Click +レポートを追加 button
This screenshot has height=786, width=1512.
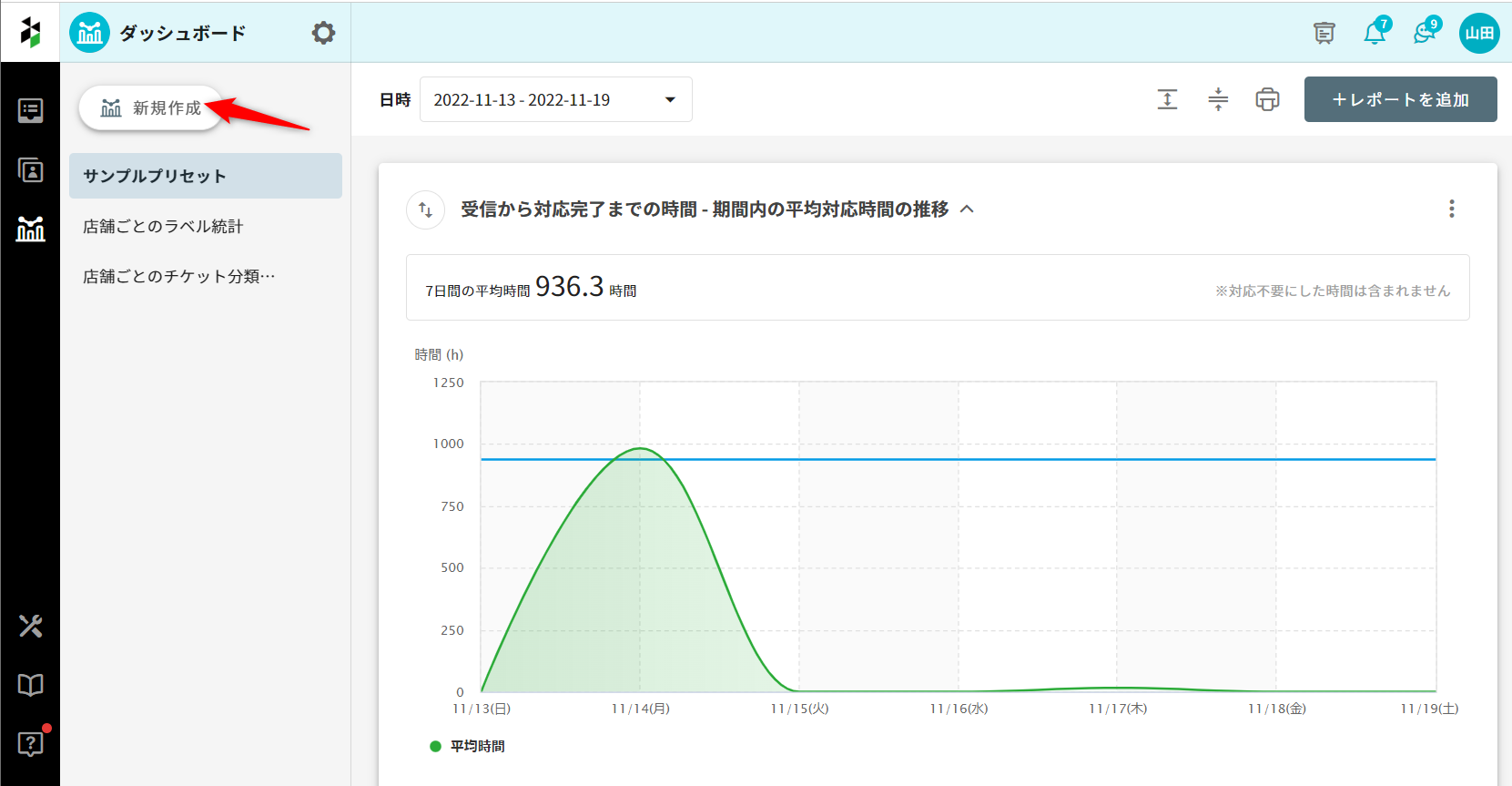tap(1400, 99)
